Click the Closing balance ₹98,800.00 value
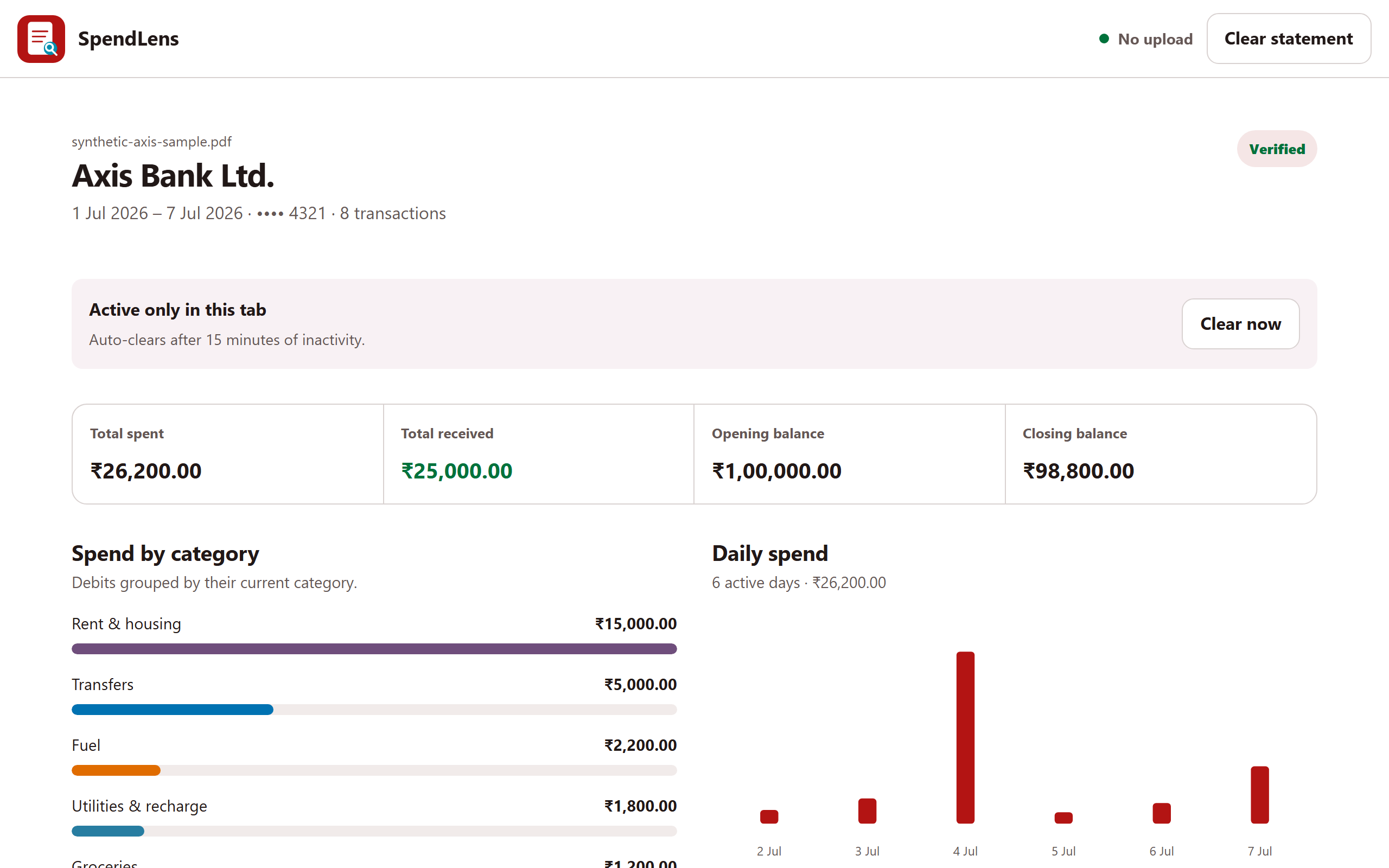1389x868 pixels. [x=1078, y=471]
